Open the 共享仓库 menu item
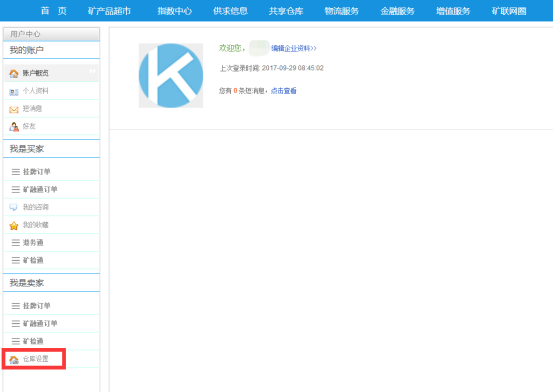The image size is (554, 392). coord(286,11)
